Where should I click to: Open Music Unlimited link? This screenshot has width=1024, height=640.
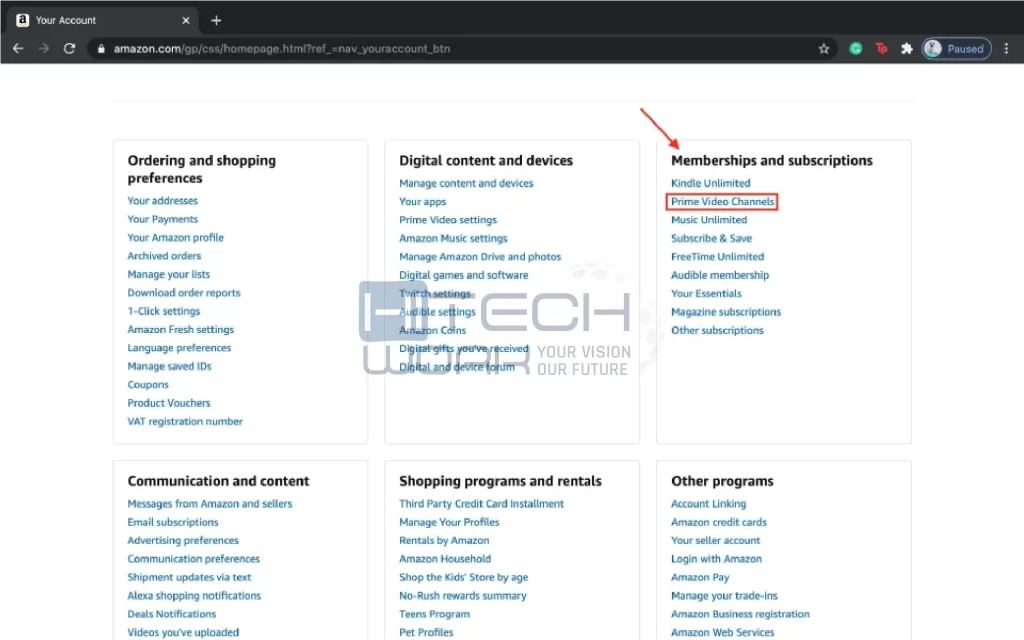[x=709, y=219]
